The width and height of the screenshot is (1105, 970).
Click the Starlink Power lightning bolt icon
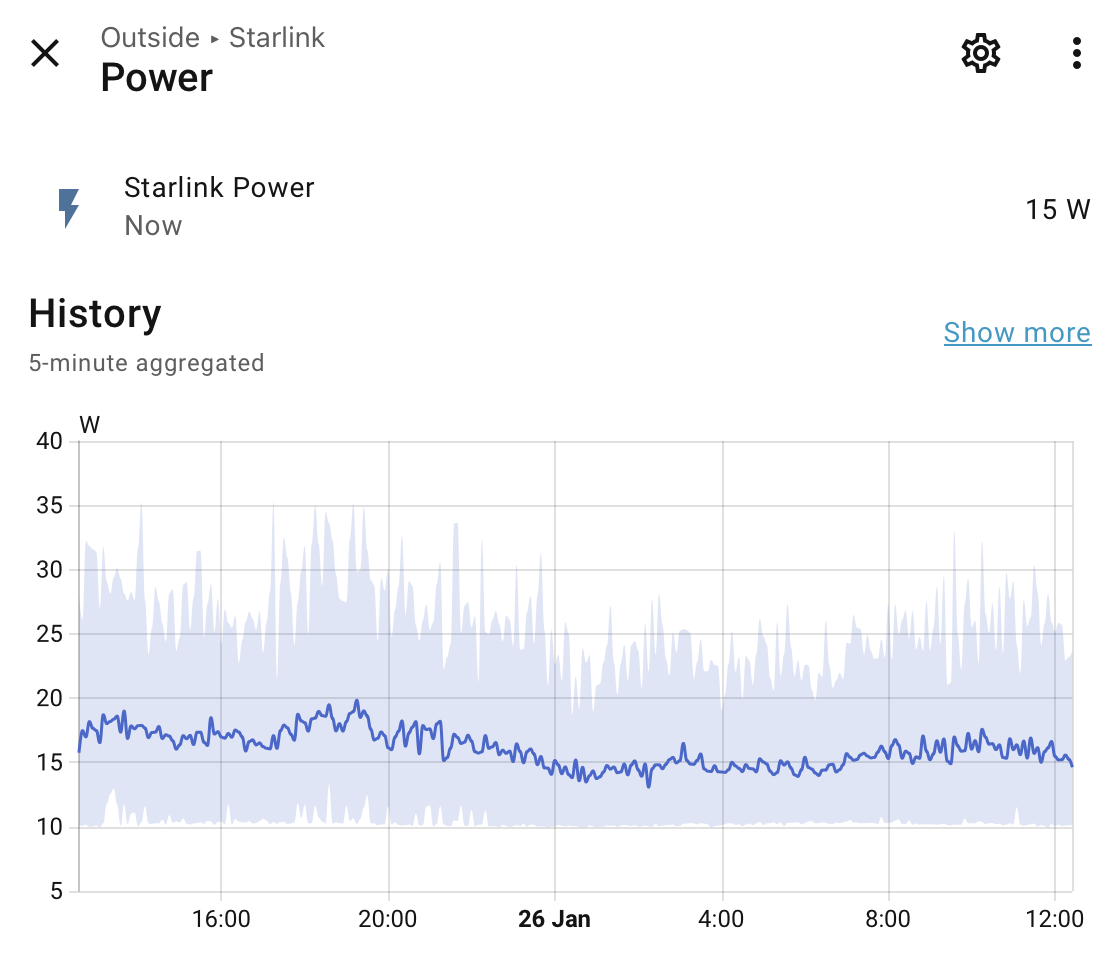tap(69, 207)
